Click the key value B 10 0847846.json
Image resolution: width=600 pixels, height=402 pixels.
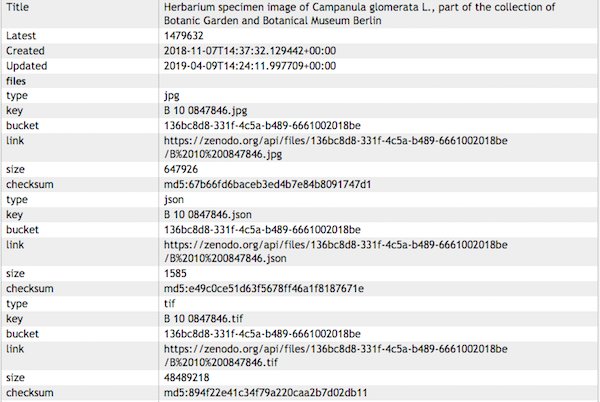tap(208, 215)
